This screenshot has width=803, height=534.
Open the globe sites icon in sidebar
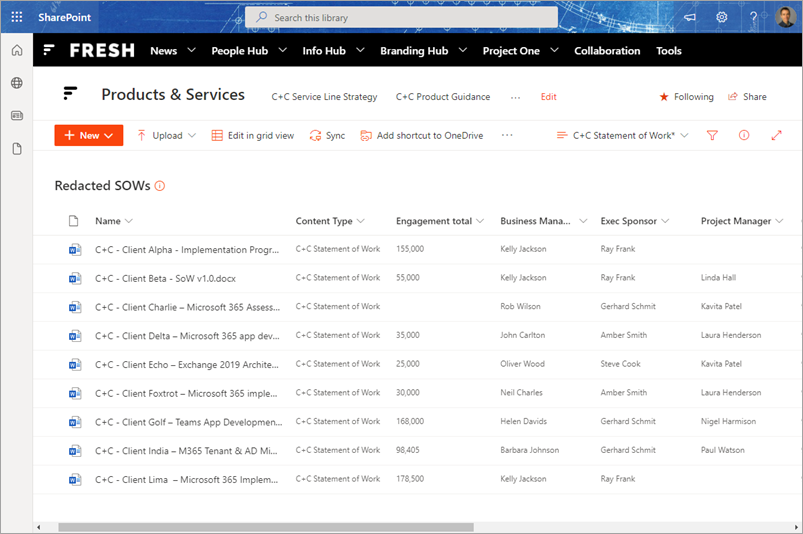tap(17, 83)
